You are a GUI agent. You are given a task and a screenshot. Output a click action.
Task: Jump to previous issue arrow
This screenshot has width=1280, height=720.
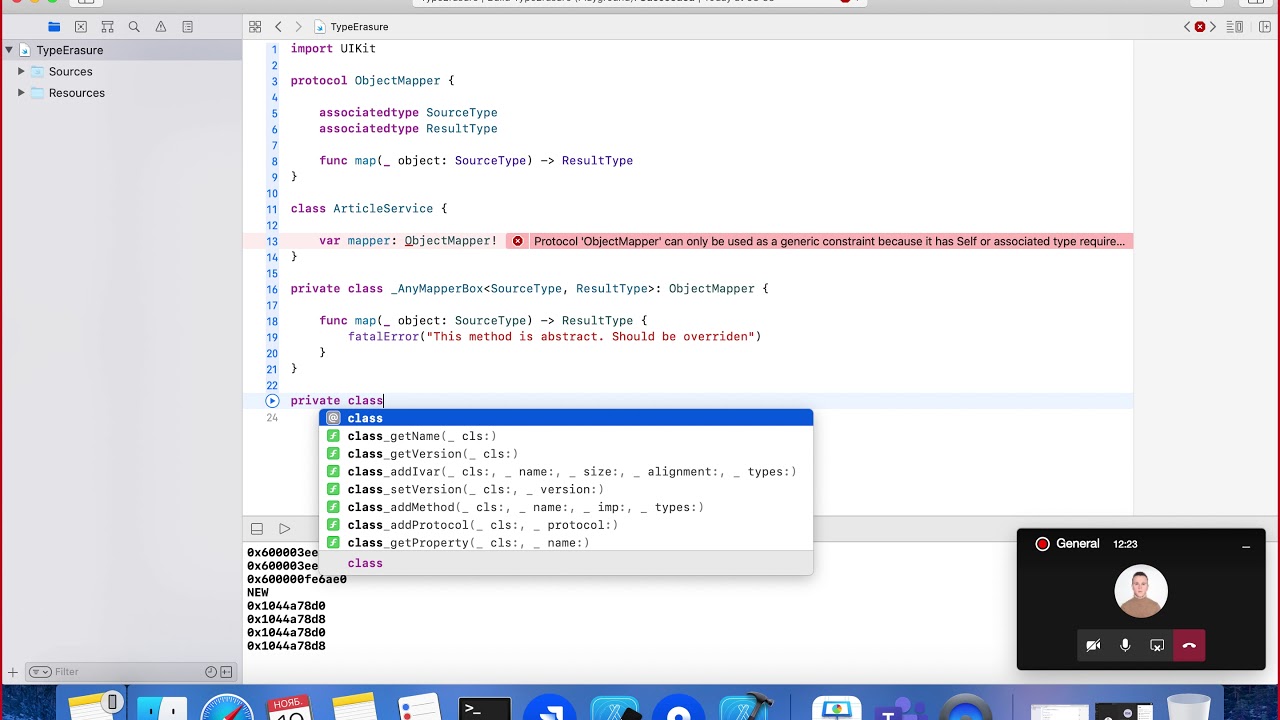click(1187, 27)
